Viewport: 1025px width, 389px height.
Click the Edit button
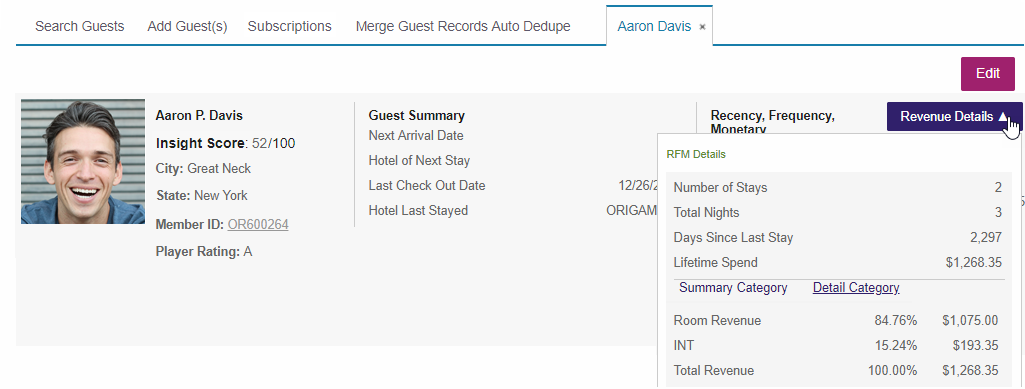(987, 74)
